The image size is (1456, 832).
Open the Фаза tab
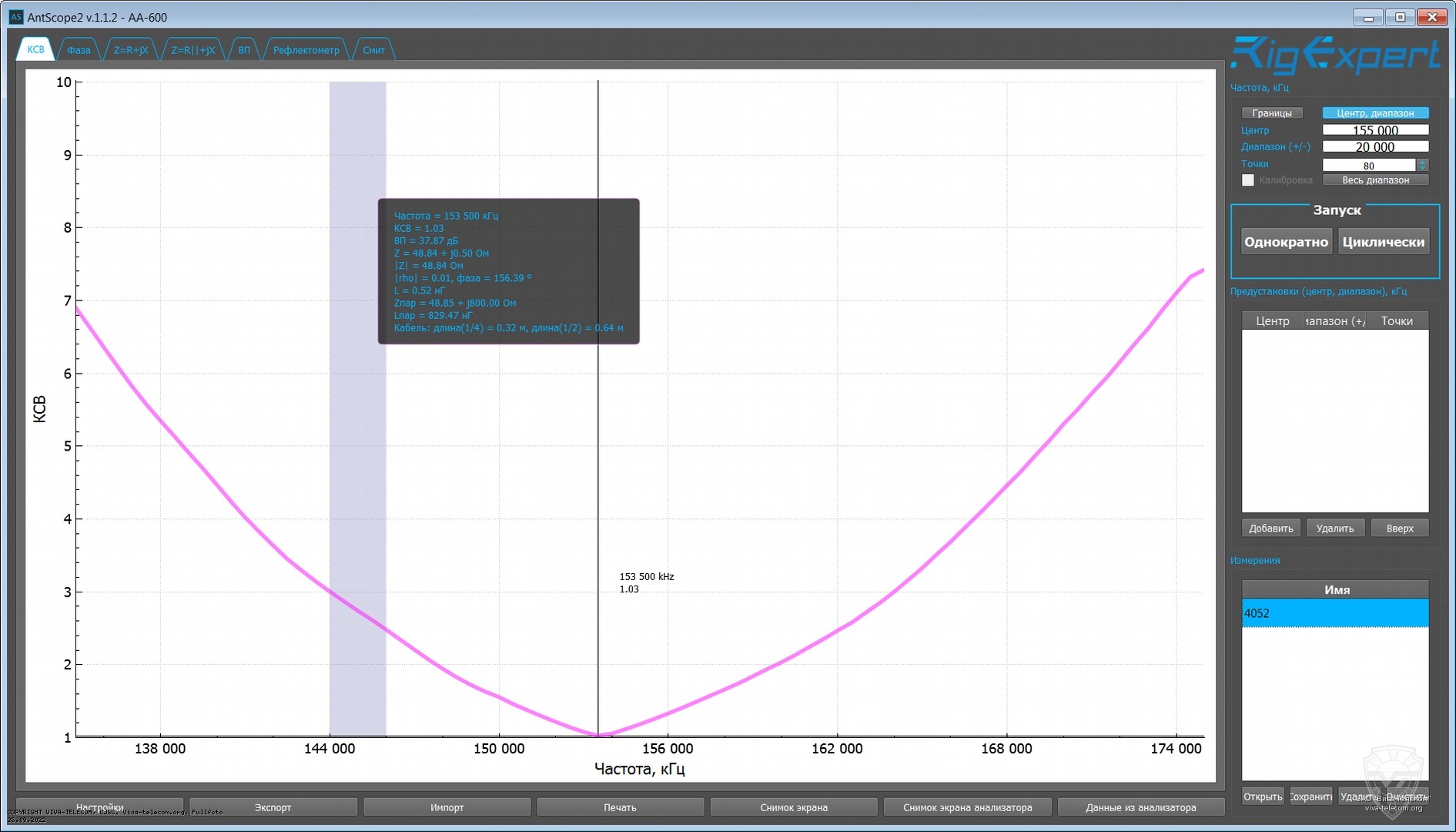coord(79,50)
